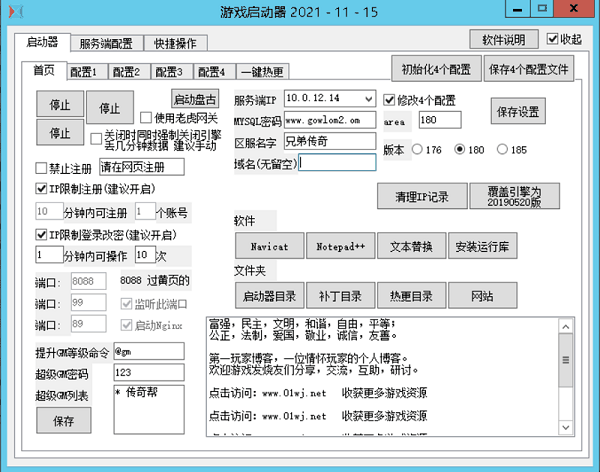Click the 清理IP记录 button
Image resolution: width=600 pixels, height=472 pixels.
tap(420, 194)
